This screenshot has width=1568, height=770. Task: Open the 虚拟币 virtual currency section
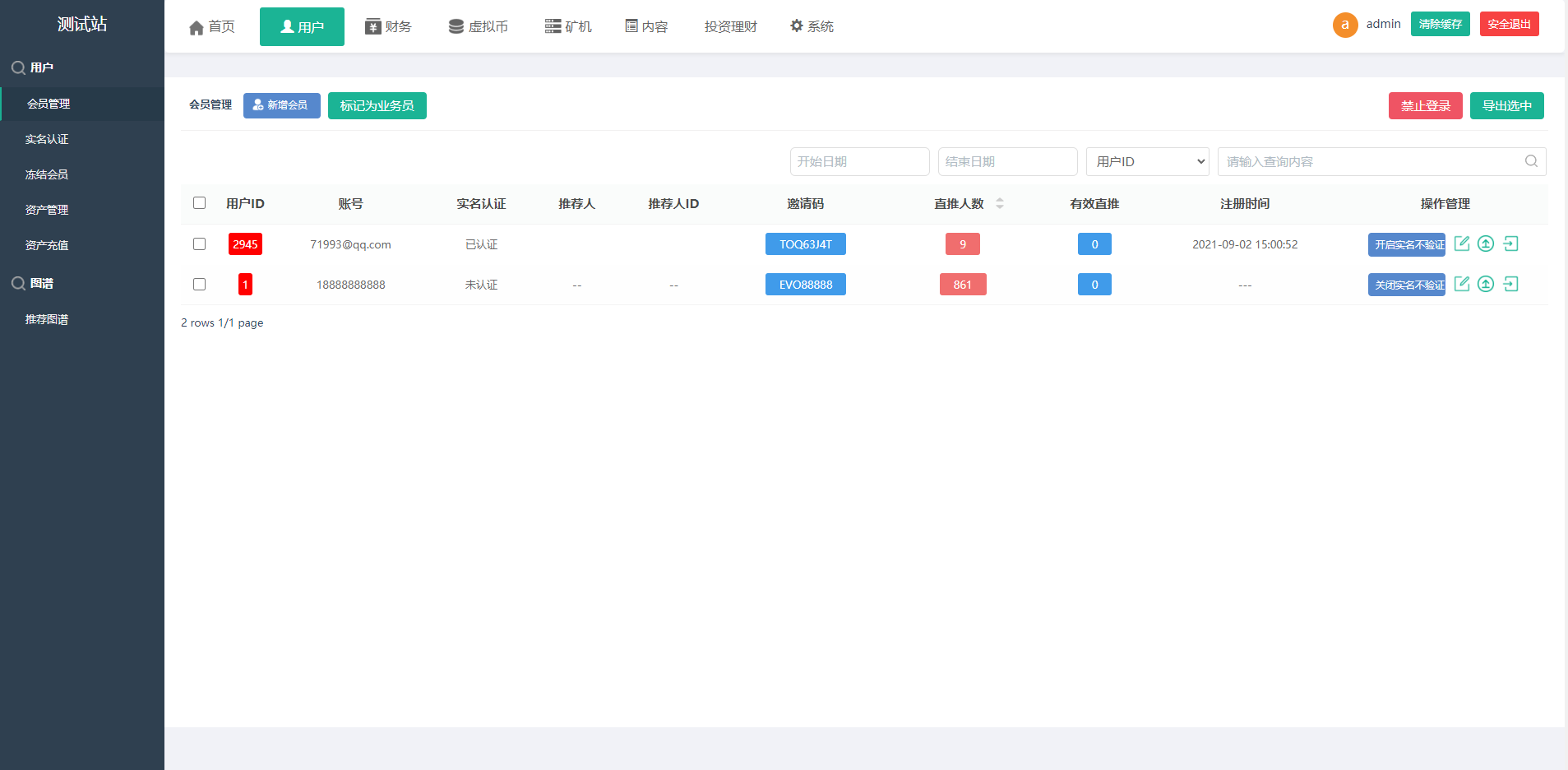[456, 26]
